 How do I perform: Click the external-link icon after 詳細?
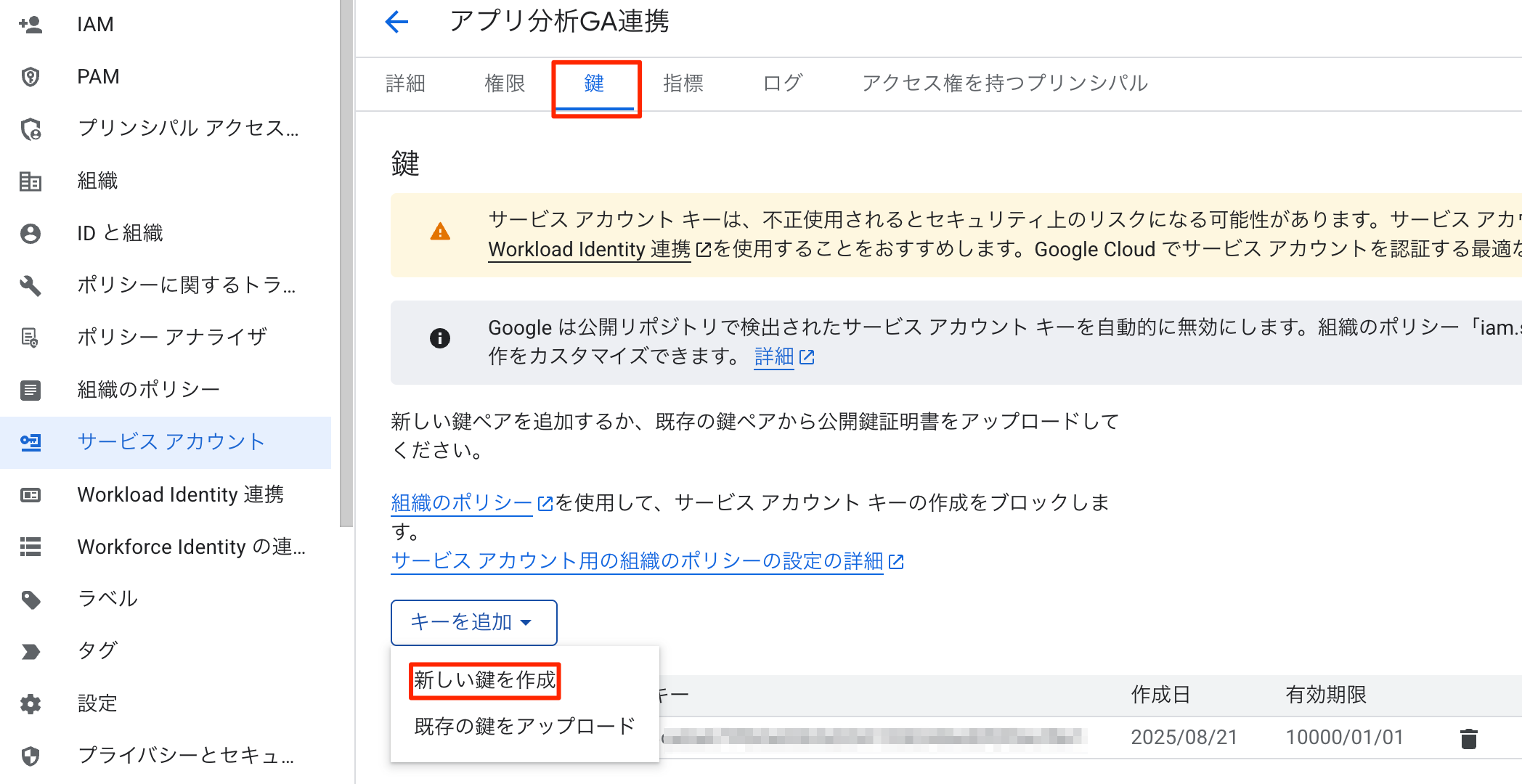point(807,357)
